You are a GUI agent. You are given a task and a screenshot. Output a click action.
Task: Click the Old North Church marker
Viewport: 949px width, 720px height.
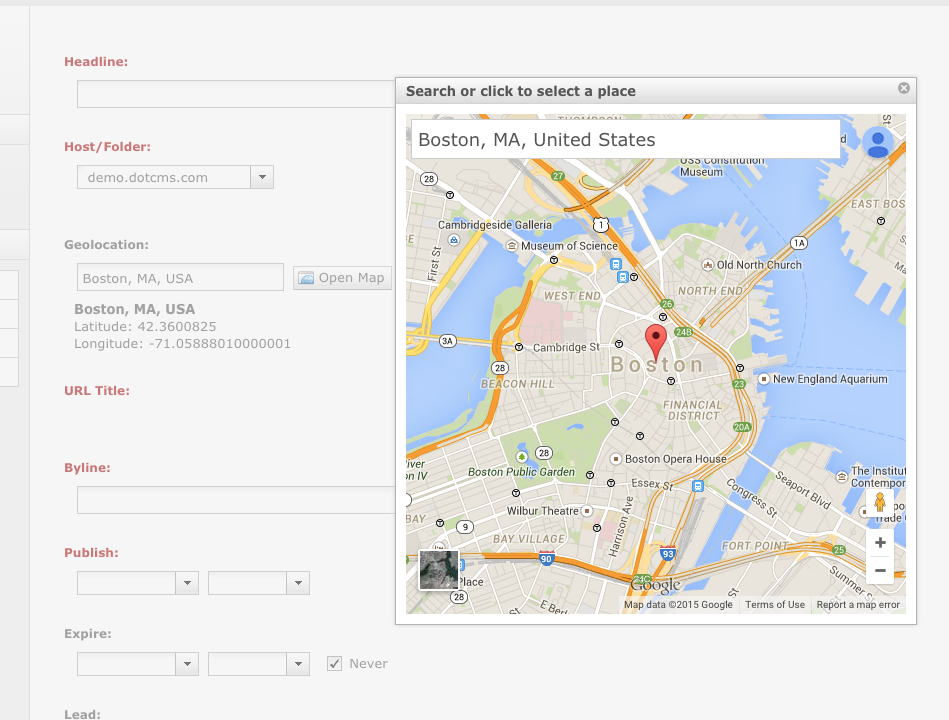pos(708,265)
